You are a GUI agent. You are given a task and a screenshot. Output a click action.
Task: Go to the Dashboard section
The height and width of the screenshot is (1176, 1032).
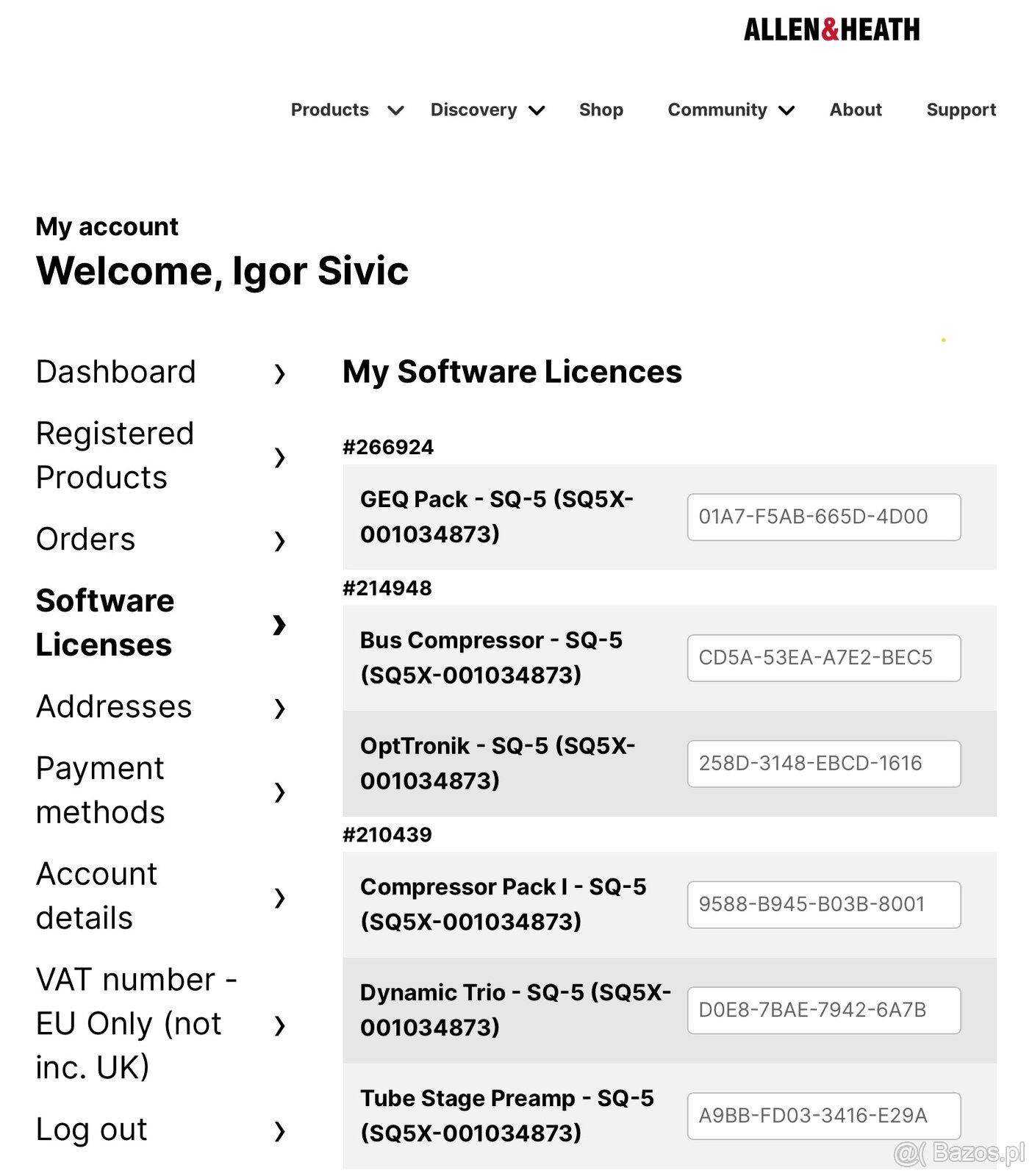click(116, 372)
